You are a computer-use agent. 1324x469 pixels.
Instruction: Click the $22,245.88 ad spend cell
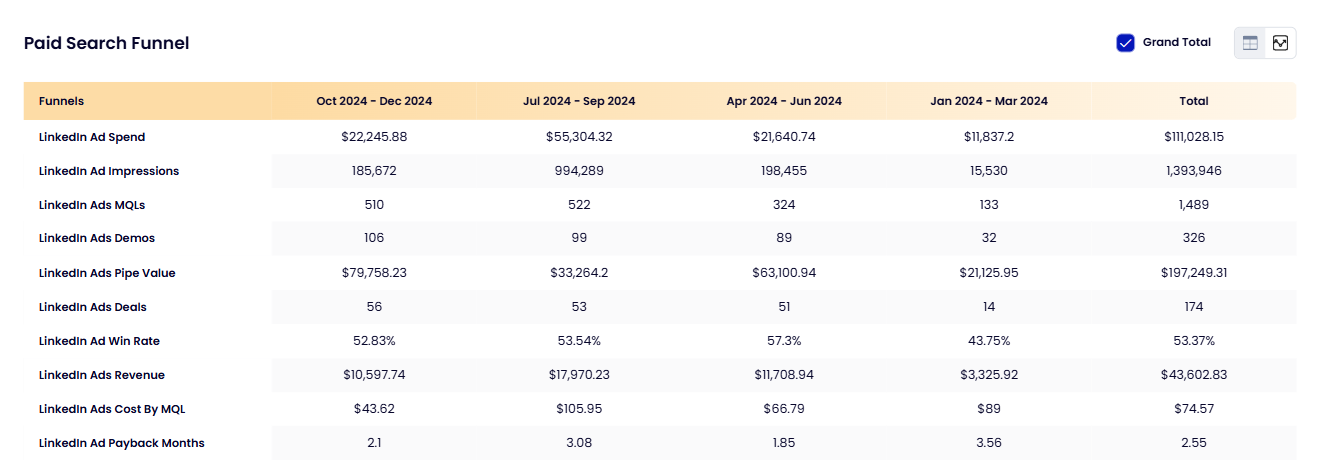tap(374, 137)
